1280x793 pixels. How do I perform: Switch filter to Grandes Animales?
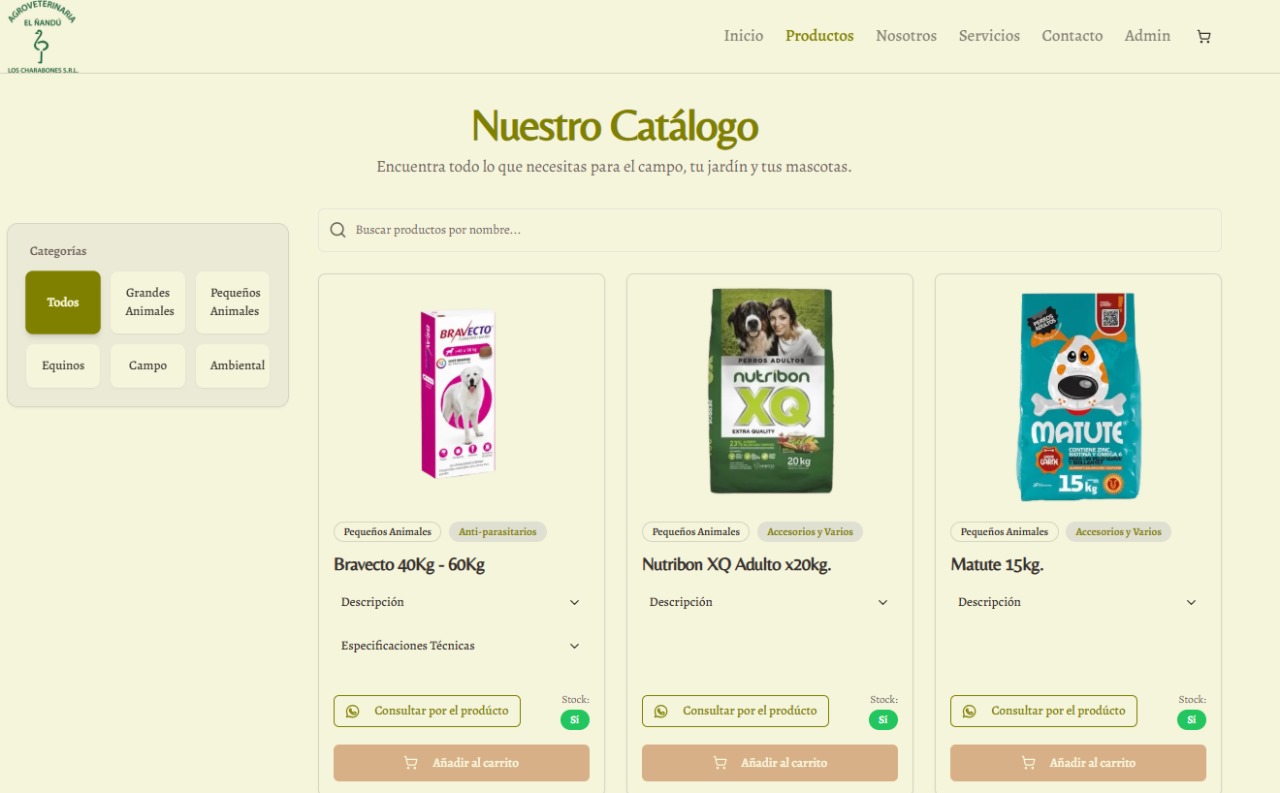click(147, 302)
